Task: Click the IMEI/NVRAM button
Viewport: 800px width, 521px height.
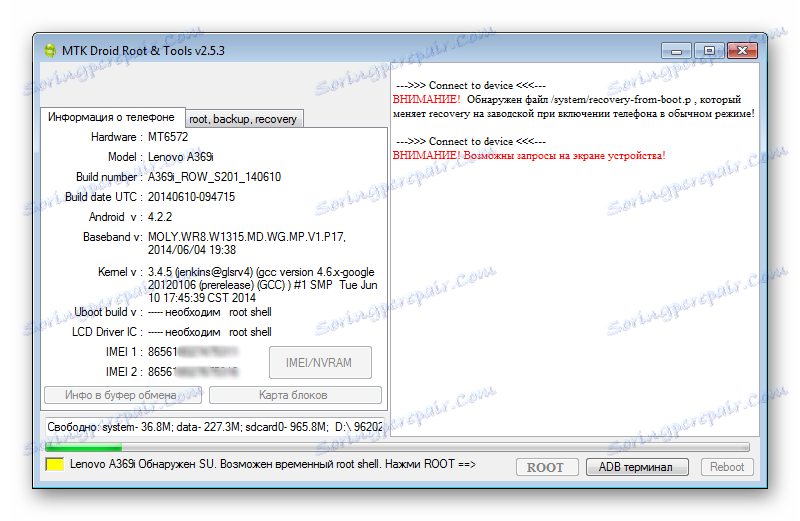Action: click(x=320, y=362)
